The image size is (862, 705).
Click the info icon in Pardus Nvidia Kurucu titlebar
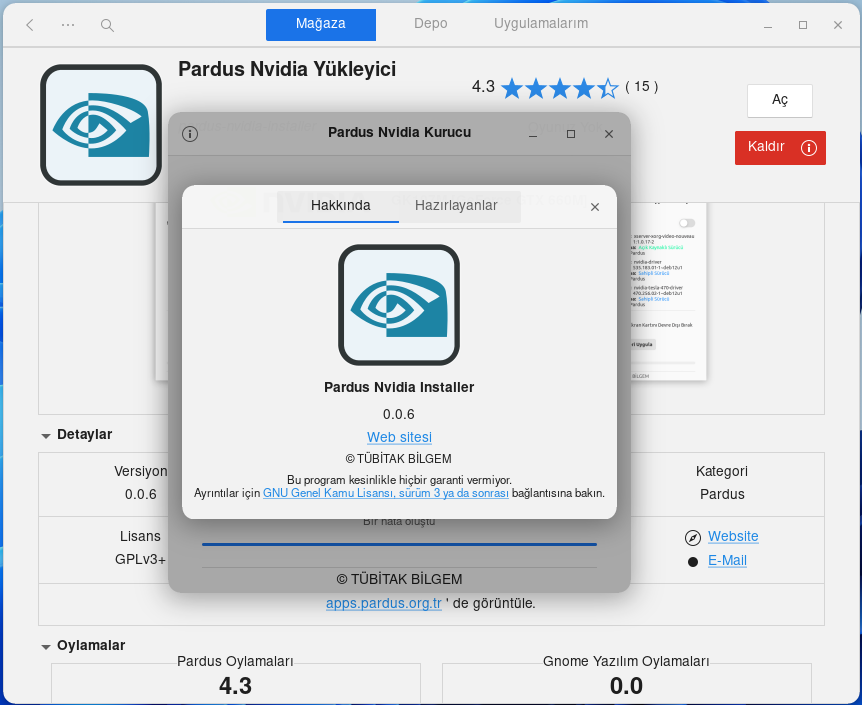pyautogui.click(x=190, y=134)
